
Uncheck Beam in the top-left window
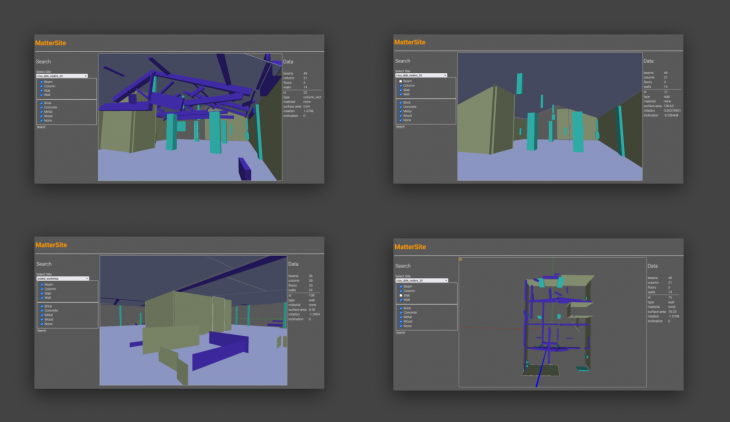click(40, 82)
